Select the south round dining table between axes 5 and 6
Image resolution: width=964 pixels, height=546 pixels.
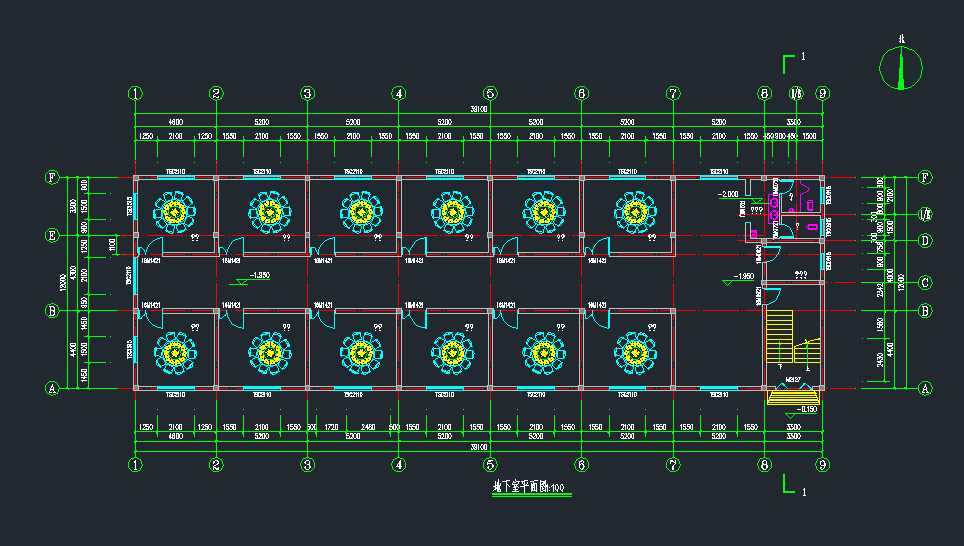coord(544,353)
